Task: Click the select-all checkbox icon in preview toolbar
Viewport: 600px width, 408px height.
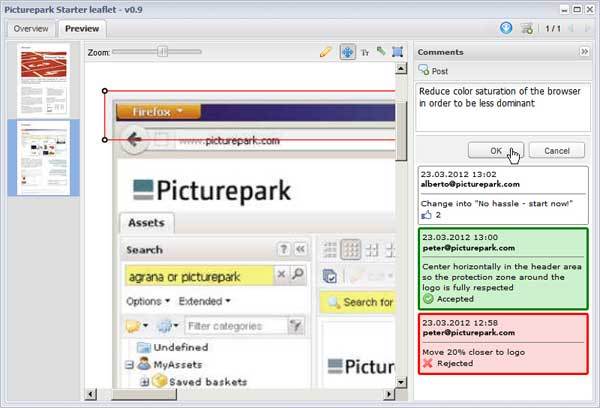Action: tap(329, 276)
